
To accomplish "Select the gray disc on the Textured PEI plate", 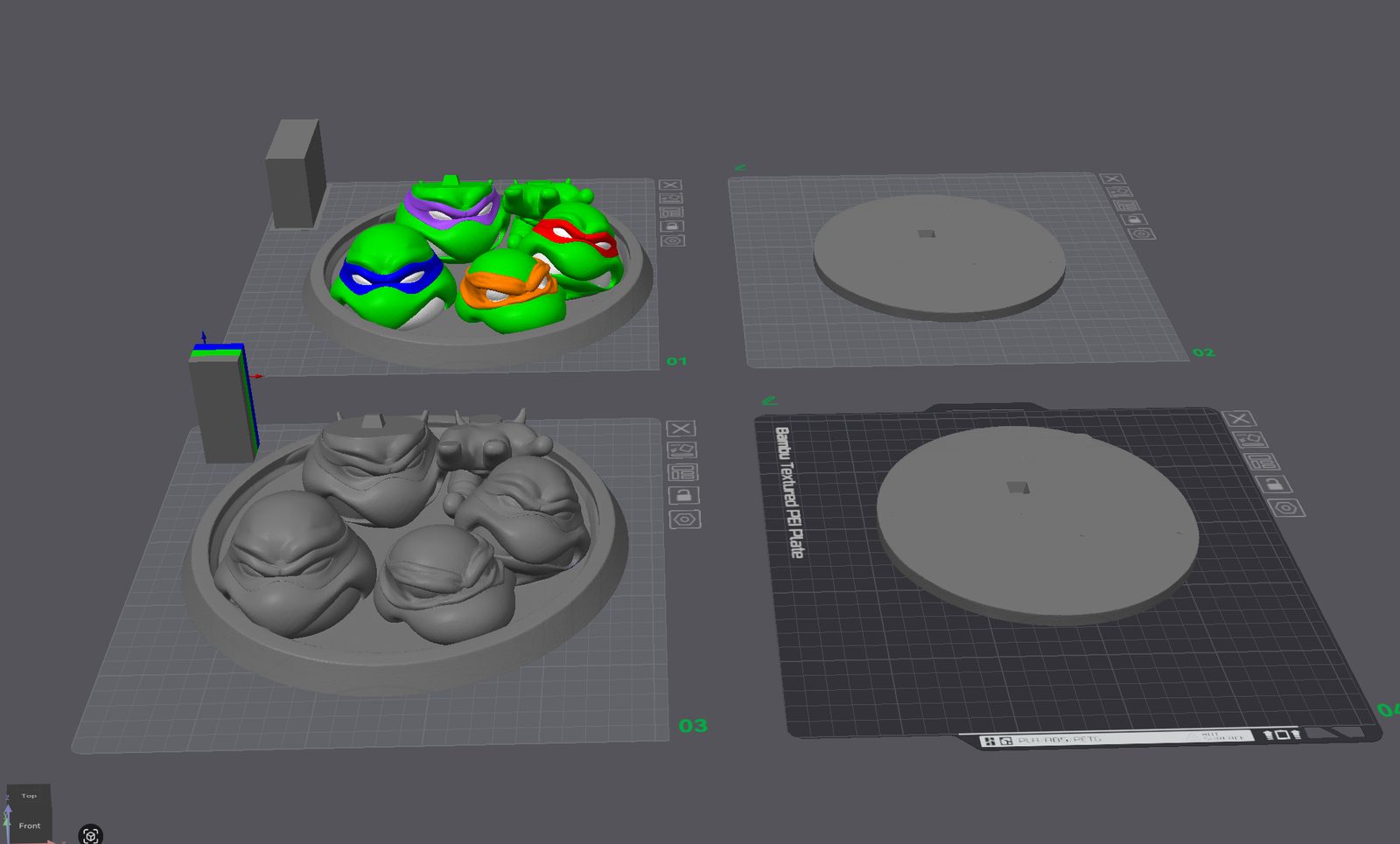I will [x=1038, y=525].
